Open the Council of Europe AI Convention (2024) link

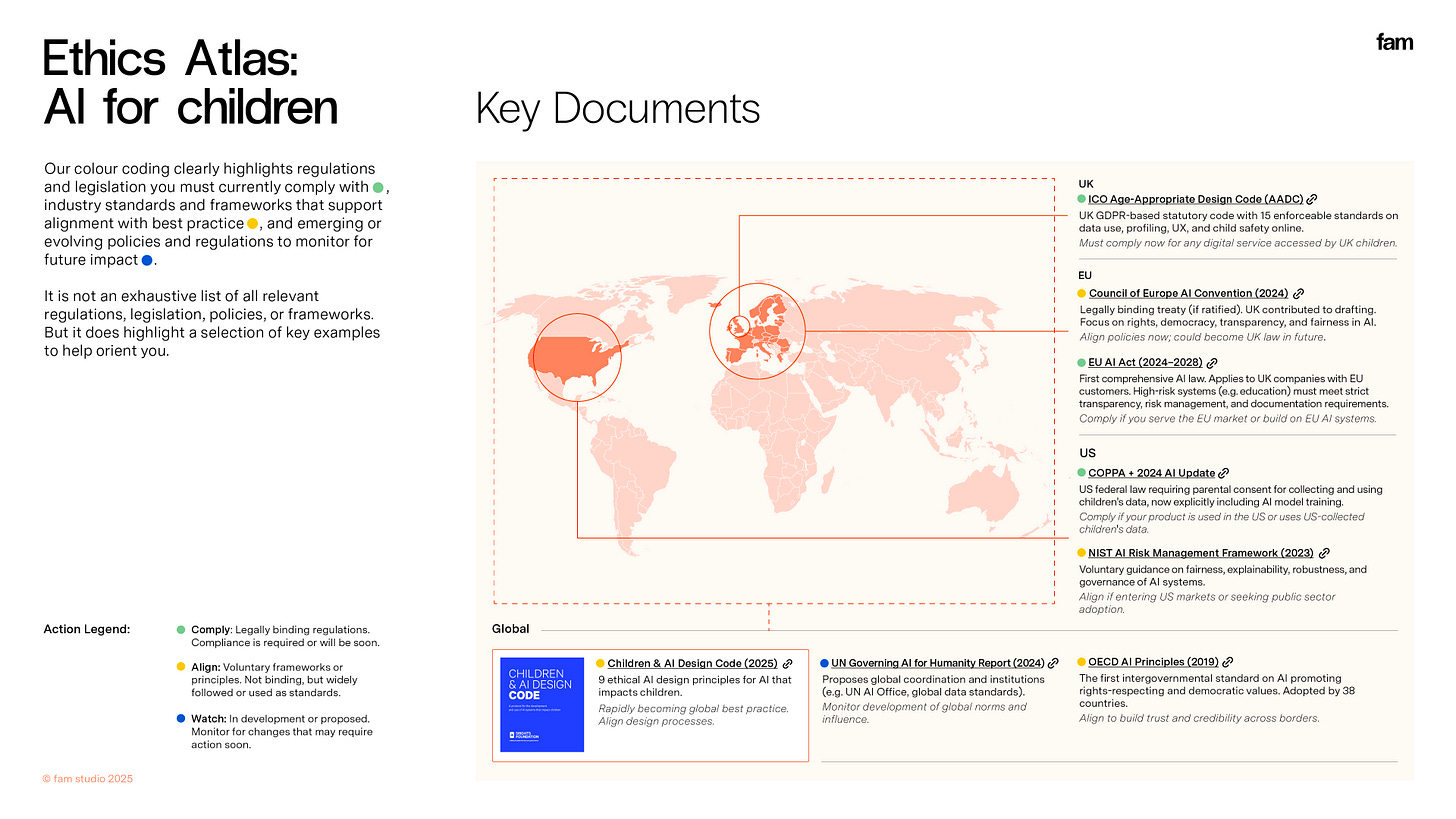[x=1189, y=293]
